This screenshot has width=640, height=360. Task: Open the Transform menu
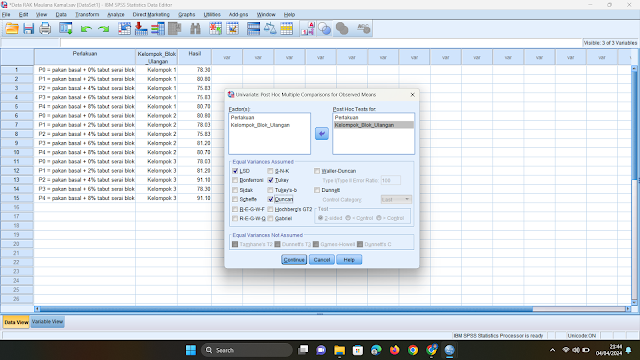87,14
